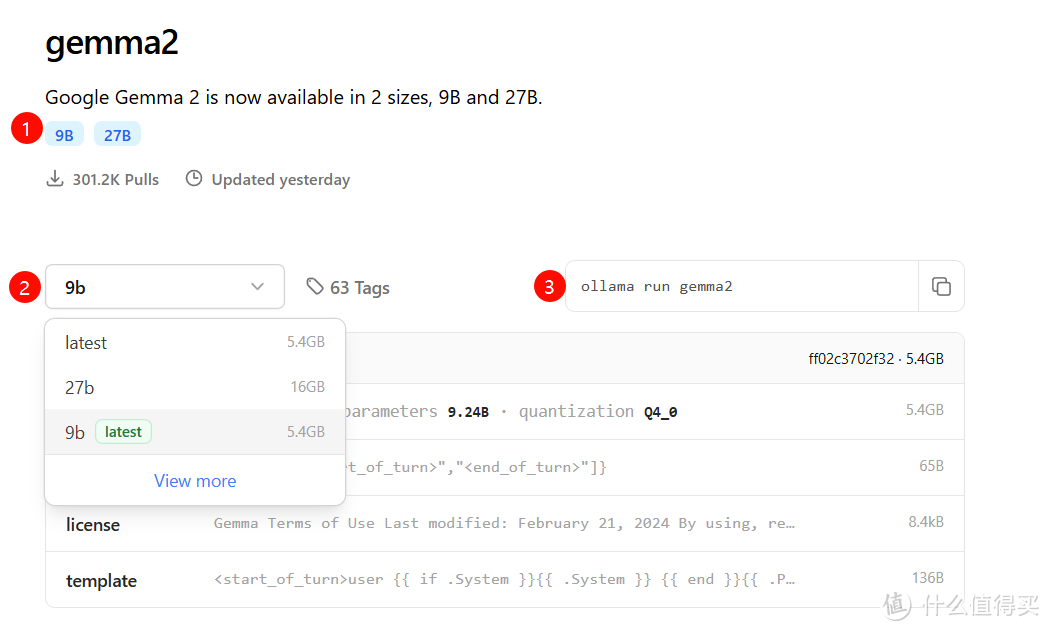Screen dimensions: 1049x631
Task: Click the red number 2 marker
Action: [25, 288]
